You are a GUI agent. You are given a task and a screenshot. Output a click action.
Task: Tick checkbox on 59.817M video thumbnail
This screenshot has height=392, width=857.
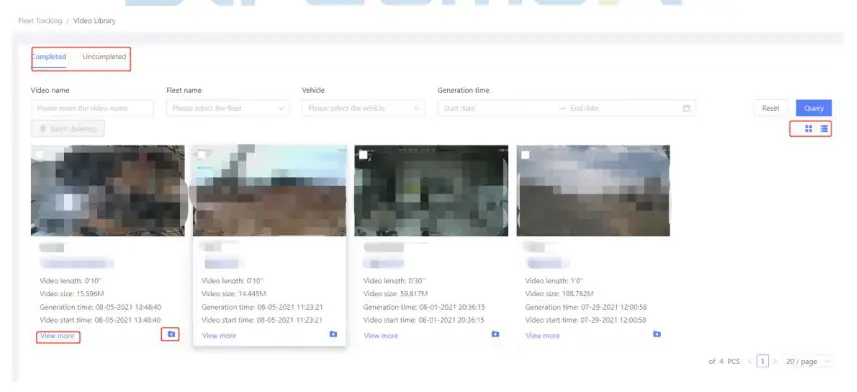[363, 155]
